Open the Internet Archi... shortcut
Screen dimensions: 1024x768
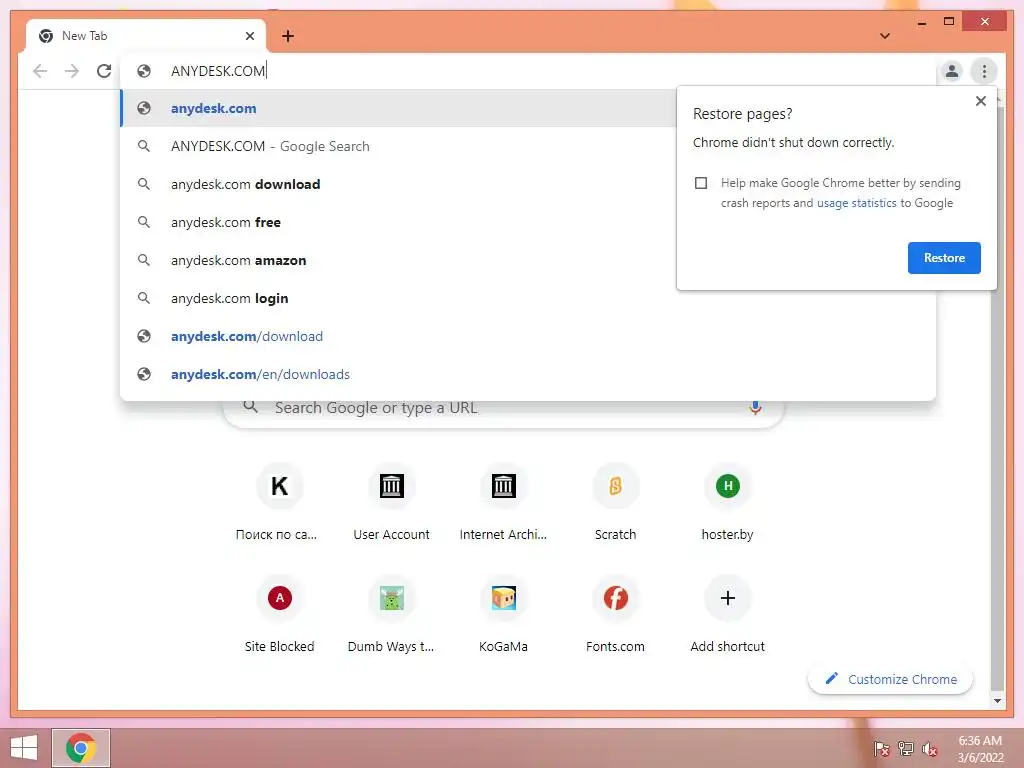click(504, 504)
